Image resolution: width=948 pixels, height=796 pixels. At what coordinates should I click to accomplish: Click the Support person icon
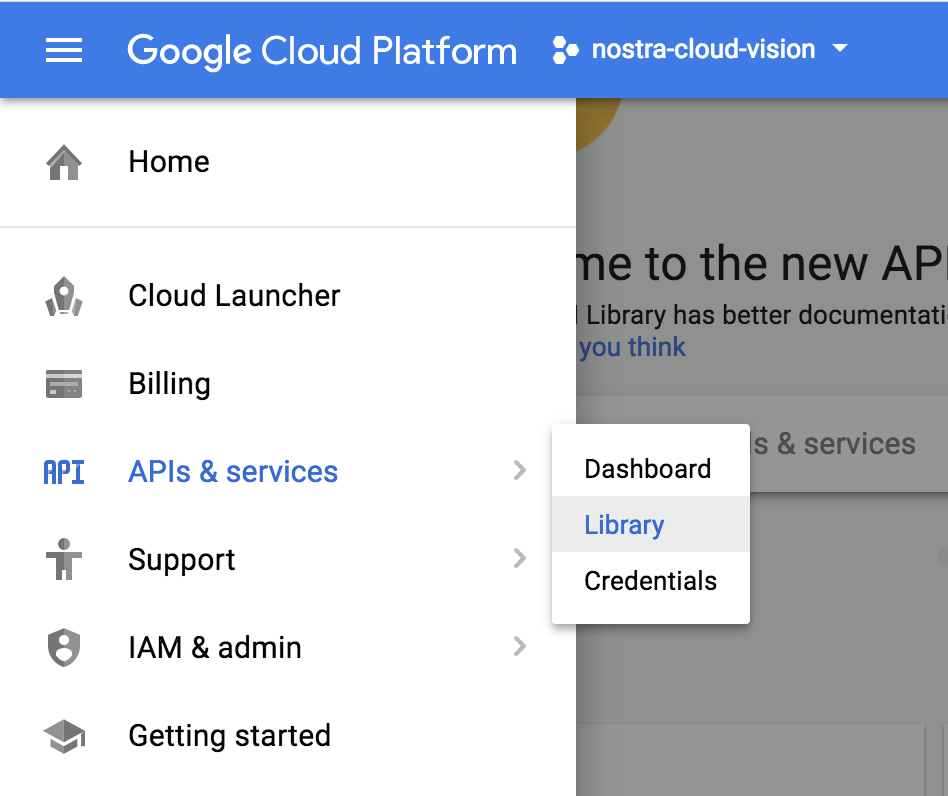pyautogui.click(x=64, y=560)
